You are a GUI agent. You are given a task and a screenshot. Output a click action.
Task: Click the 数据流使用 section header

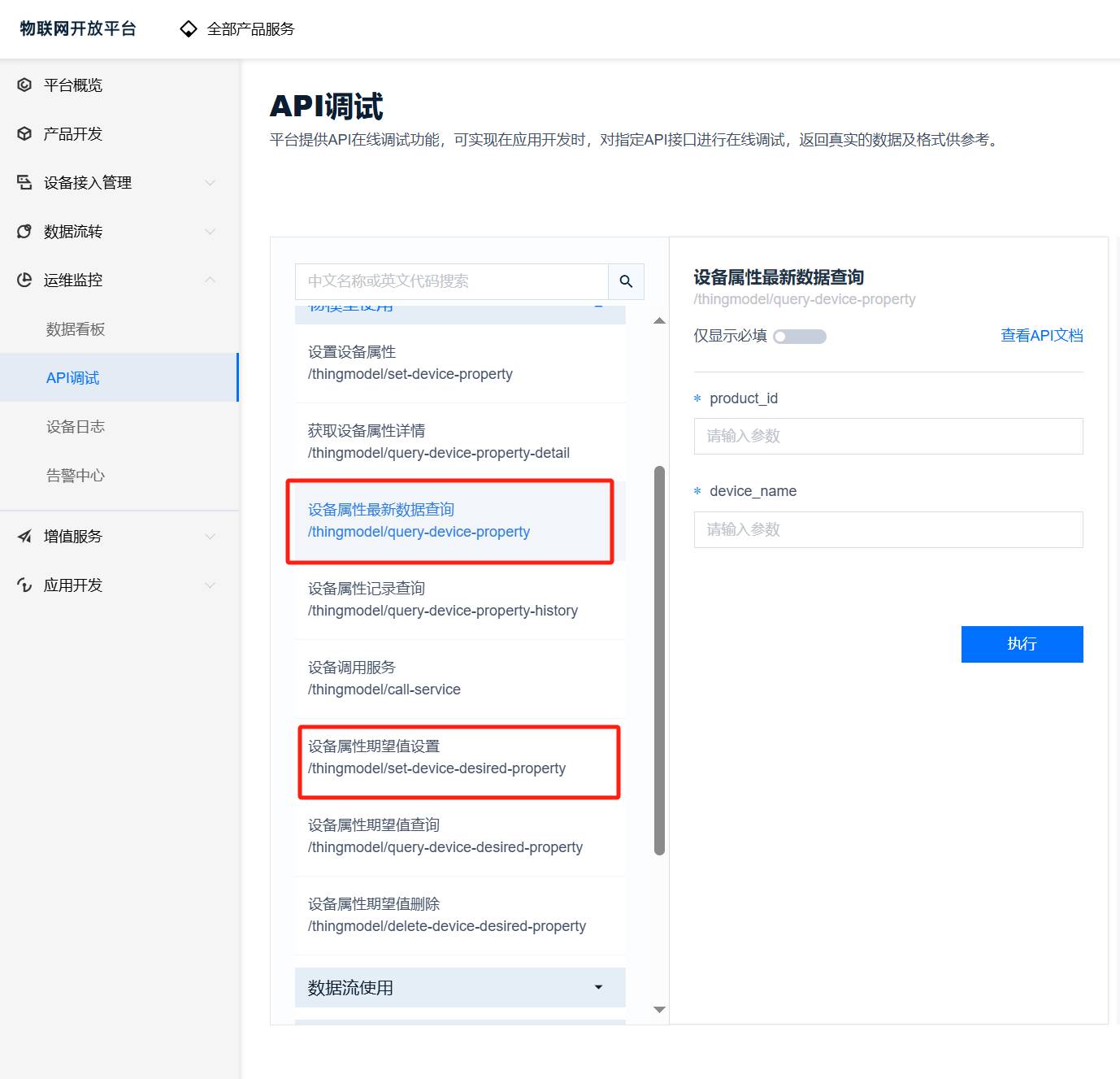pyautogui.click(x=460, y=987)
